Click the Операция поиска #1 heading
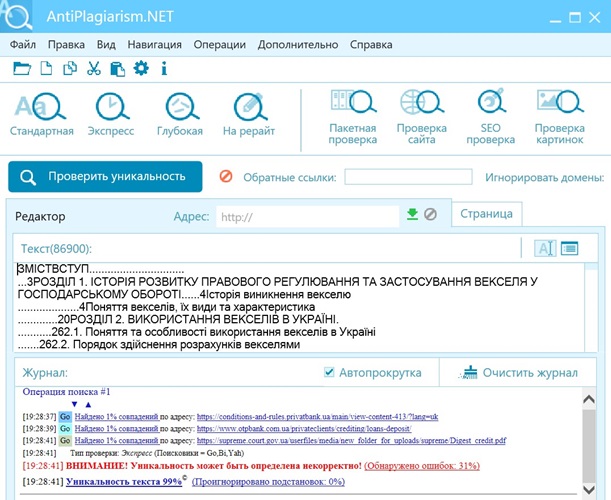 pos(66,392)
